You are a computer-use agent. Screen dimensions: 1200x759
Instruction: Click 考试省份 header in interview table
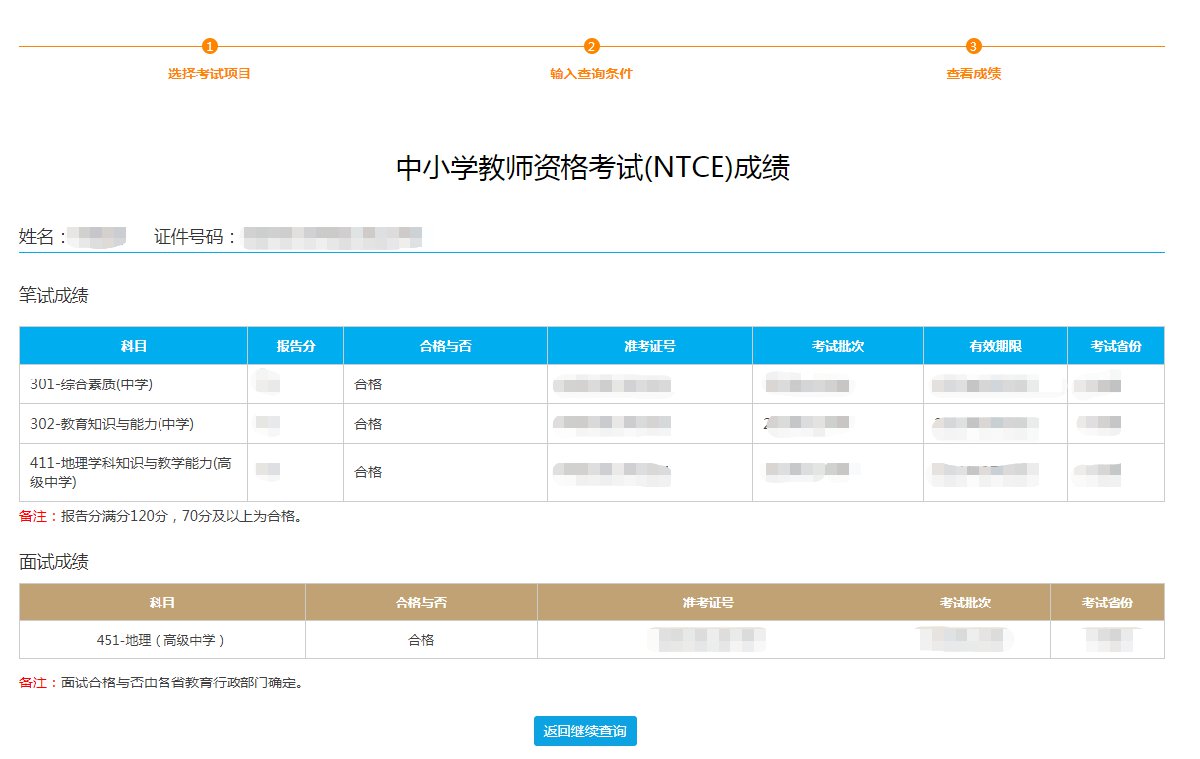point(1107,603)
